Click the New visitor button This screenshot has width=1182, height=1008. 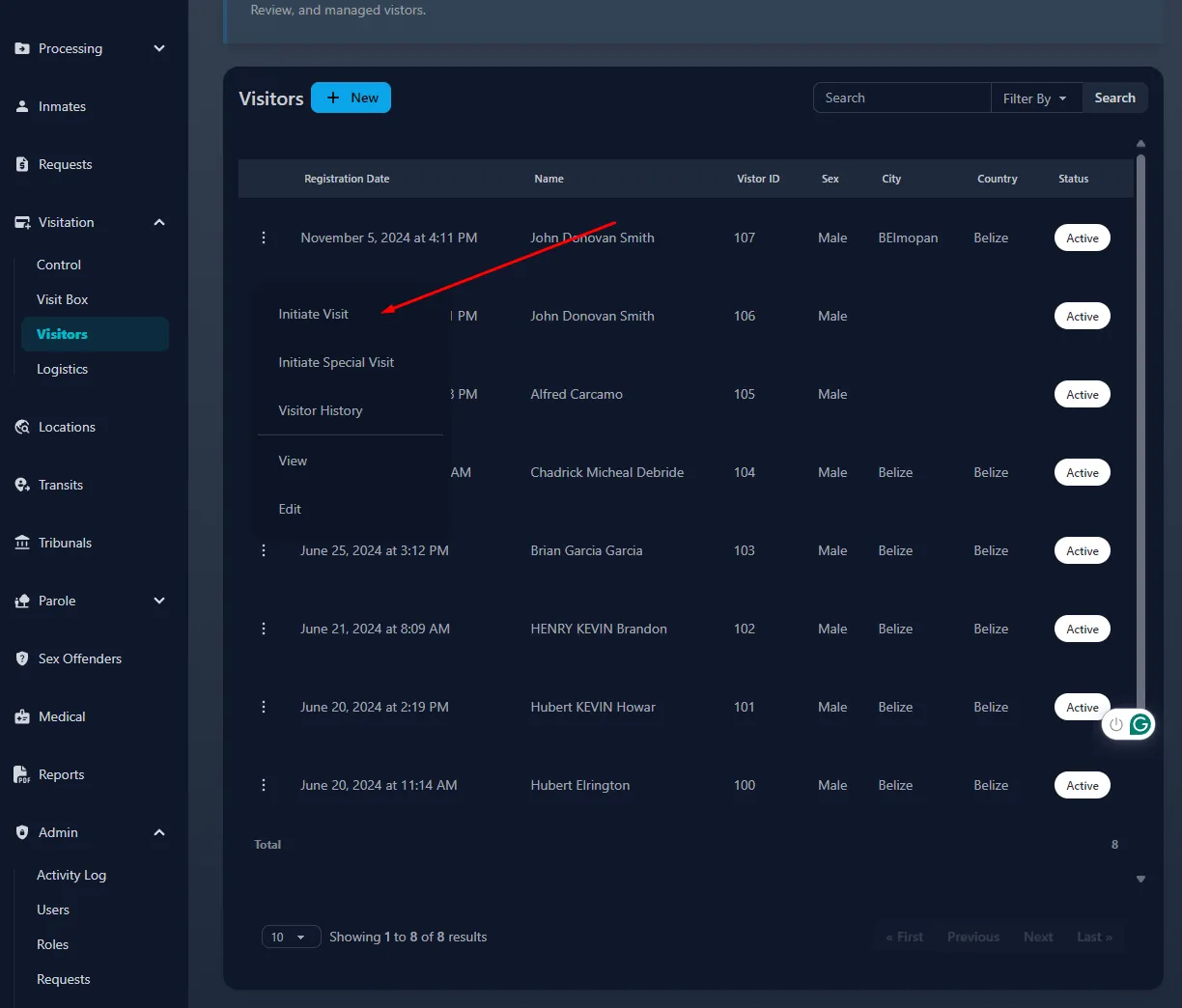[x=352, y=98]
